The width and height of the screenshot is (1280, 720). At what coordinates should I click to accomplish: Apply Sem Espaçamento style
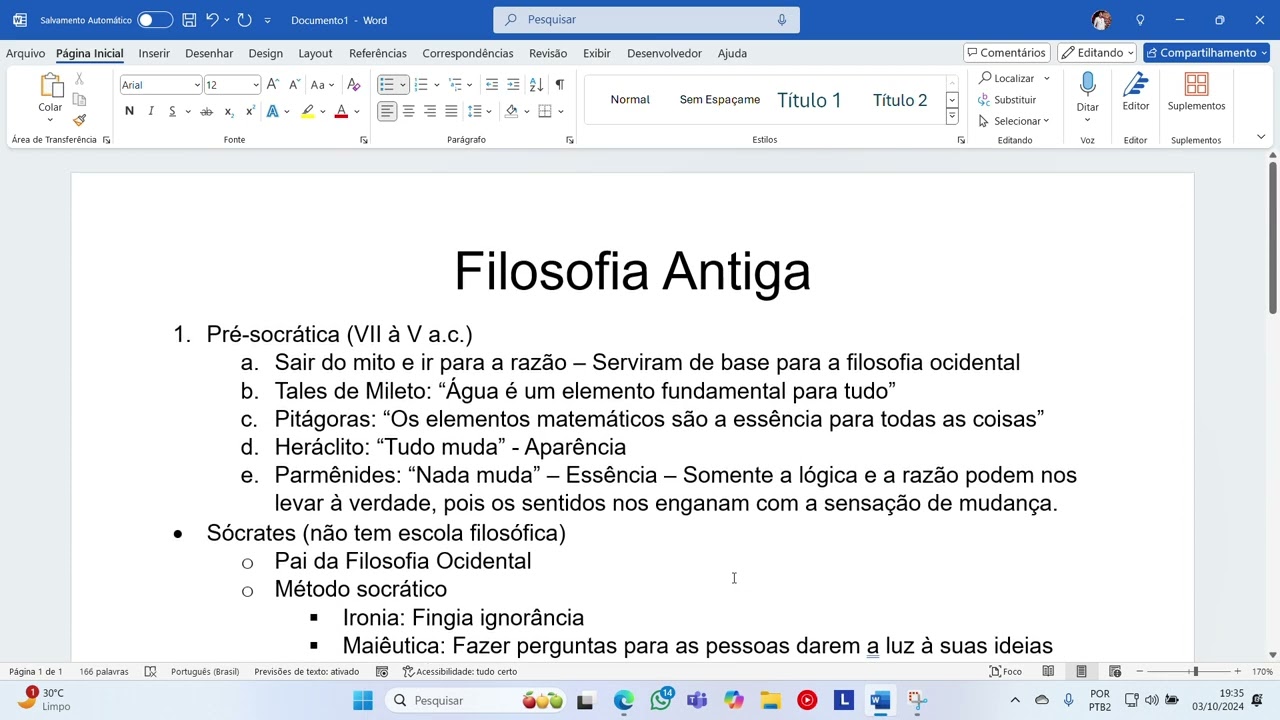pos(720,100)
